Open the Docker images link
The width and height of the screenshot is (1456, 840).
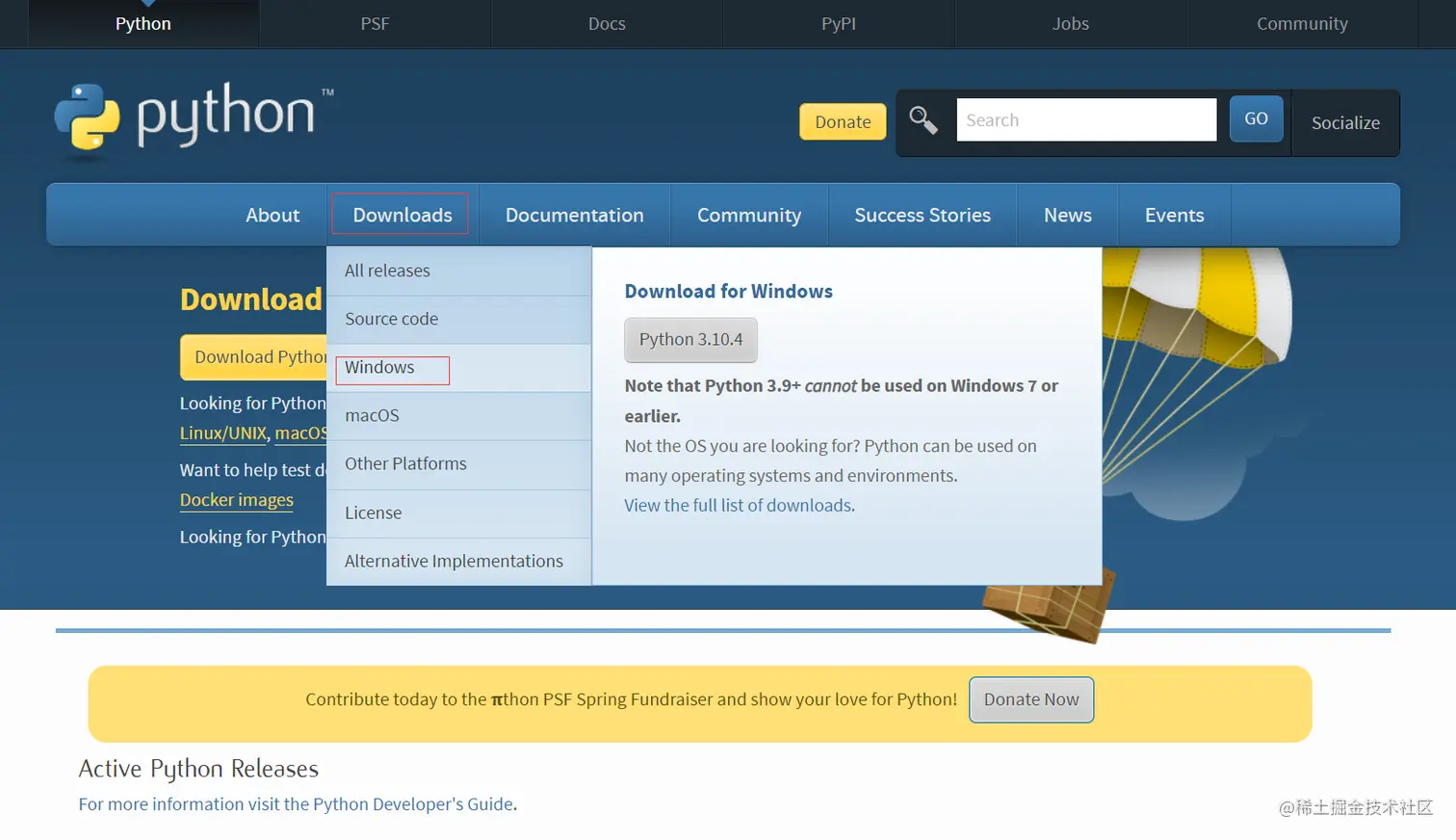[x=237, y=499]
